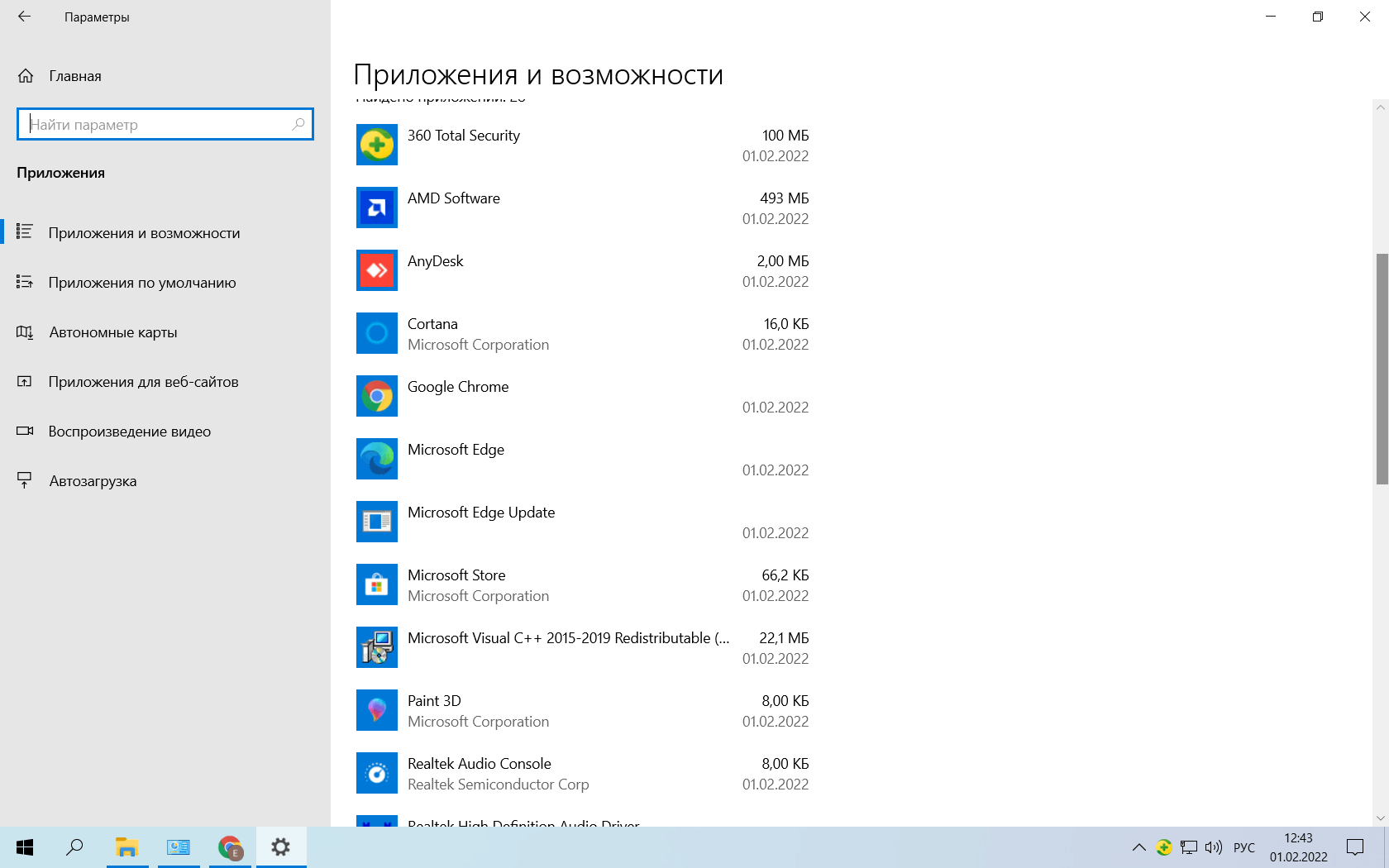Select the Realtek Audio Console name
The height and width of the screenshot is (868, 1389).
[x=480, y=764]
